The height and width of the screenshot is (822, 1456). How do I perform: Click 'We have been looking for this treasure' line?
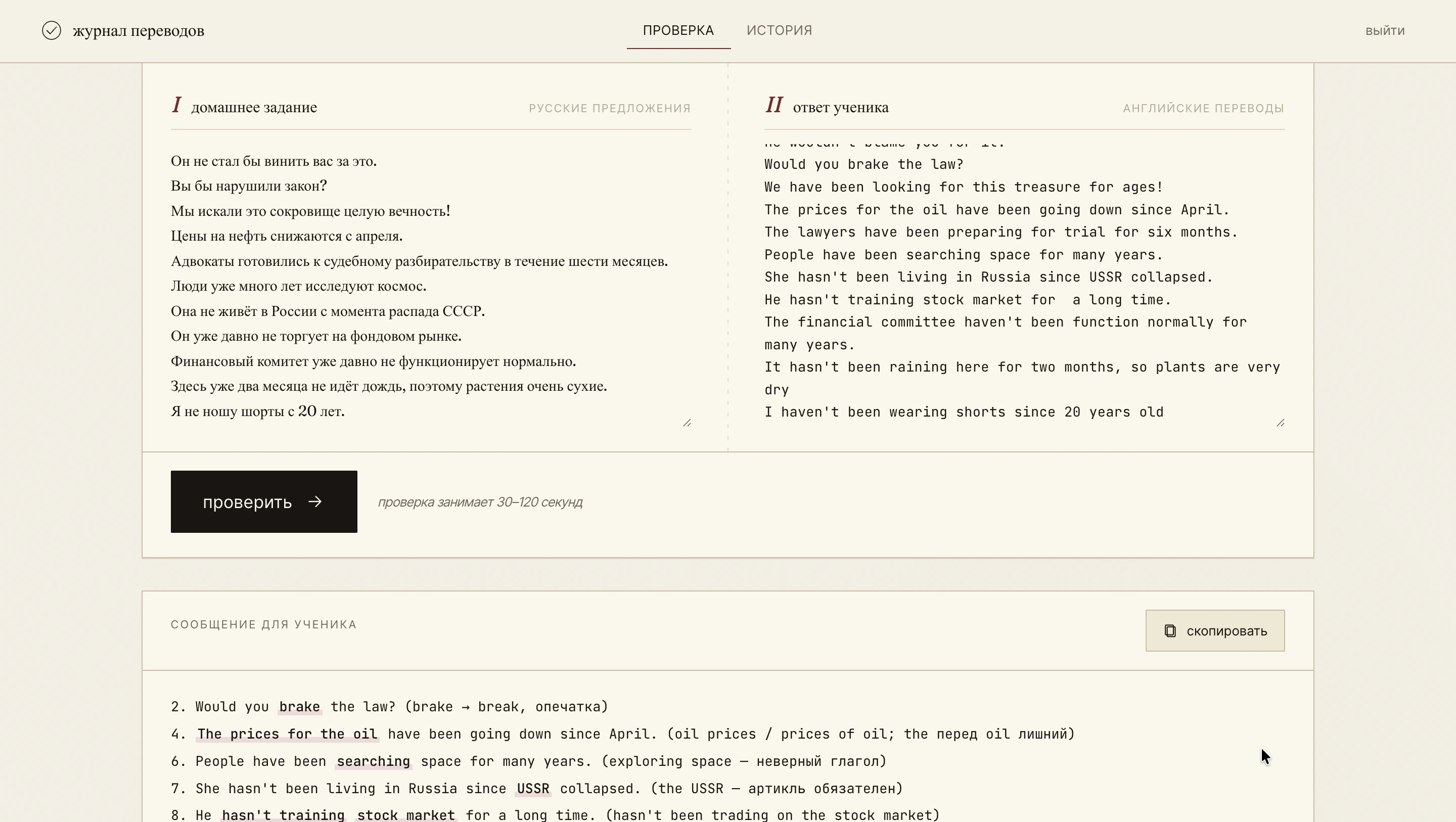click(x=963, y=187)
